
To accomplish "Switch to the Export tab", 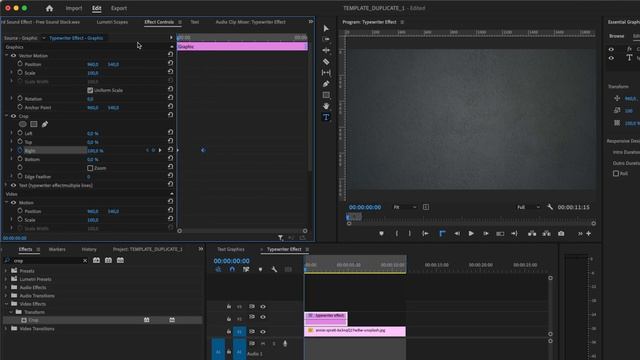I will tap(119, 8).
